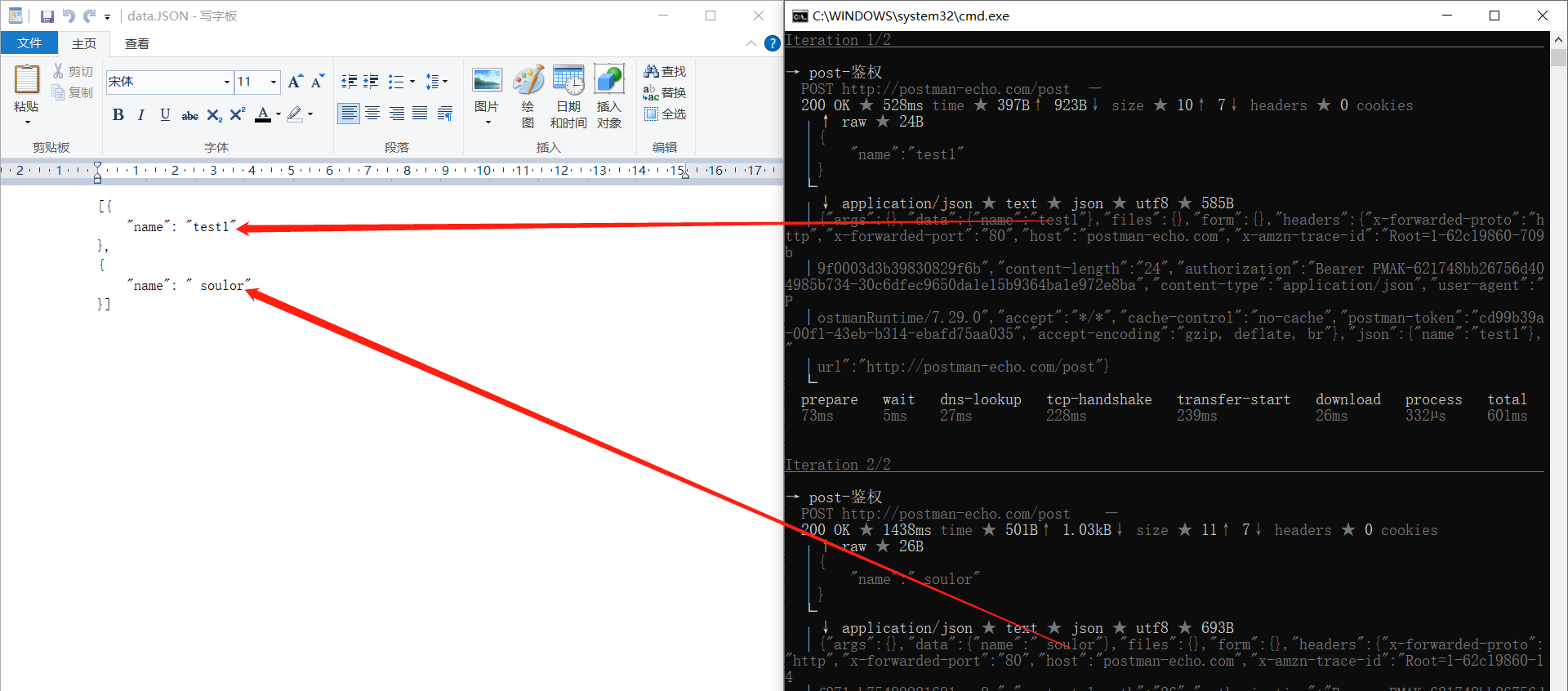1568x691 pixels.
Task: Open the font family dropdown (宋体)
Action: coord(227,82)
